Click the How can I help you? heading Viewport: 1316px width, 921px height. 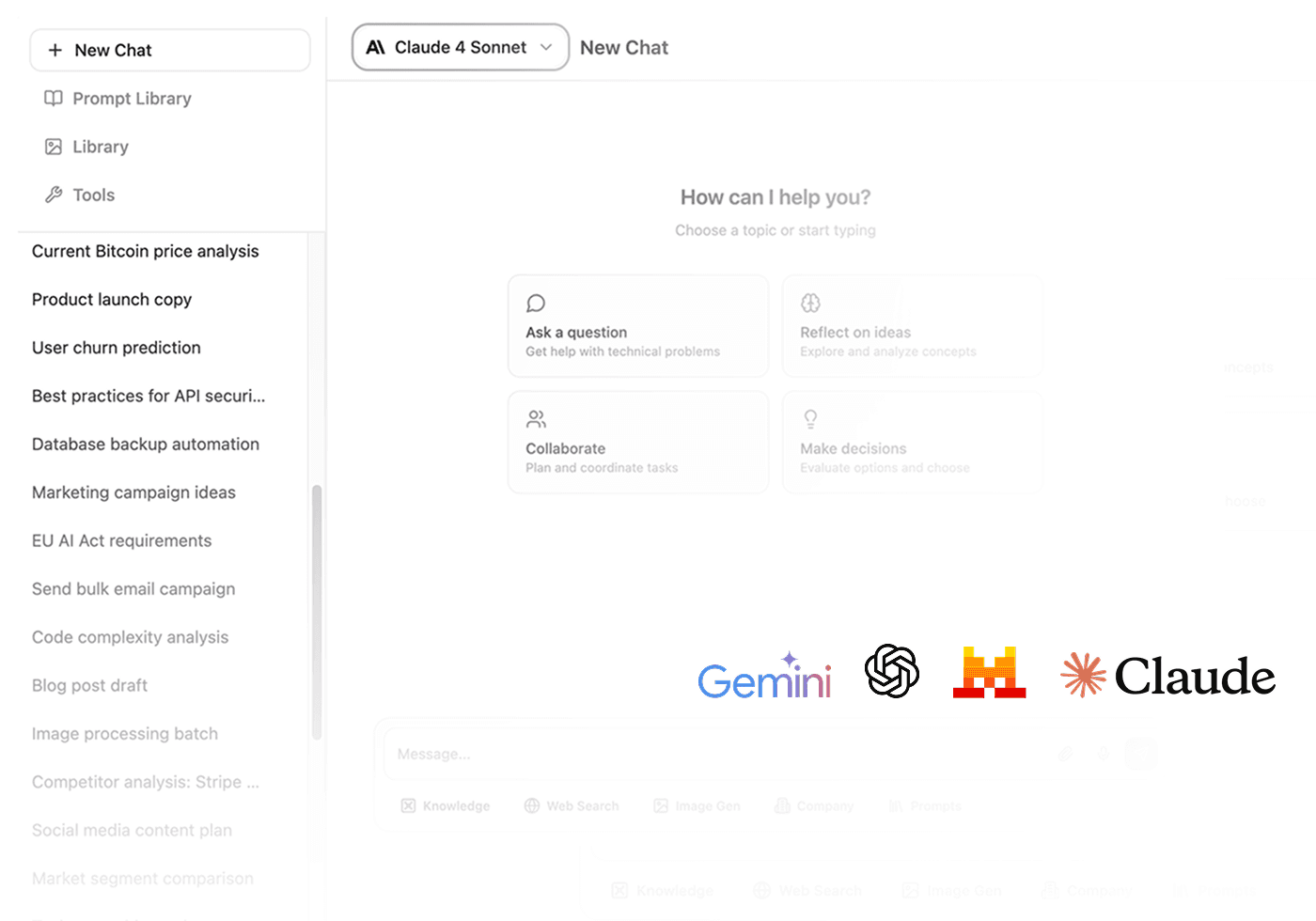click(x=775, y=197)
